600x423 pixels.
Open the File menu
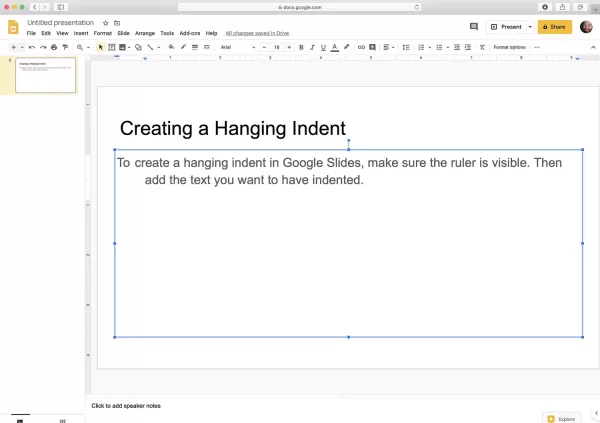pos(31,33)
